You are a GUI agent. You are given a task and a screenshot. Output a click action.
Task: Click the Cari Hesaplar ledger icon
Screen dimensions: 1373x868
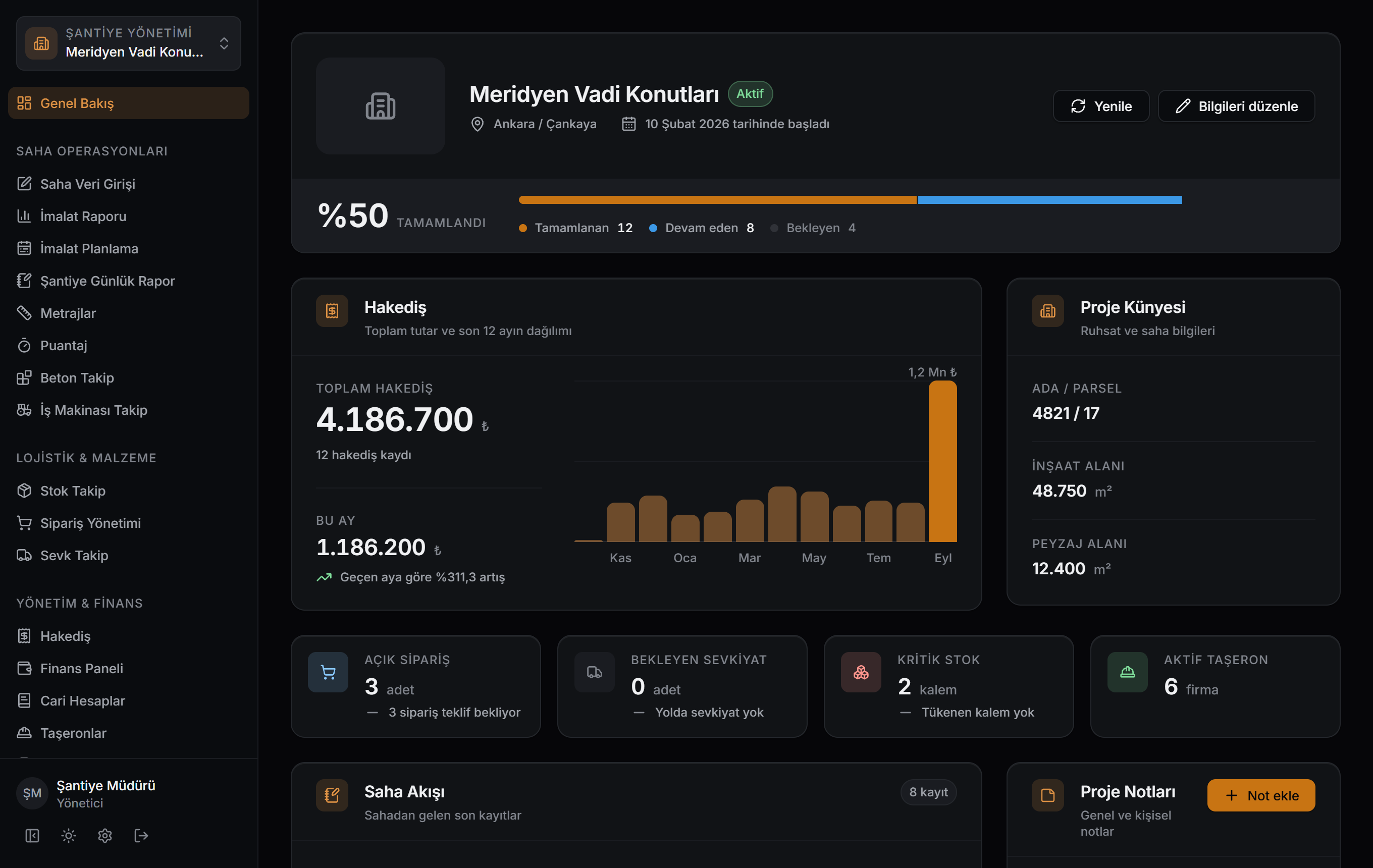(24, 700)
